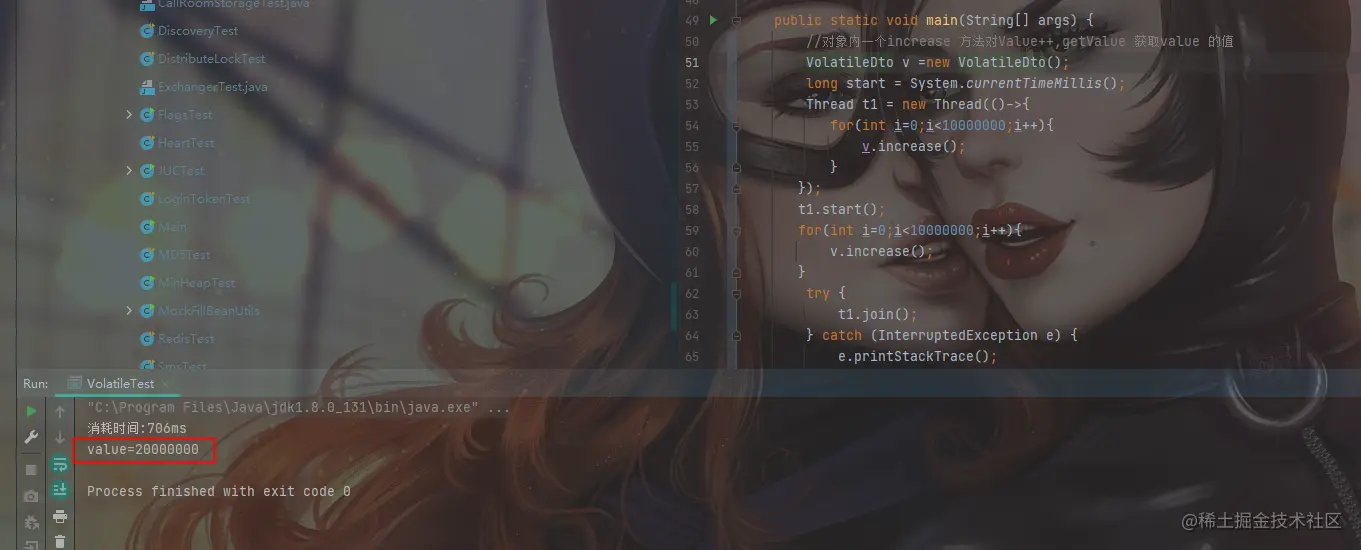Screen dimensions: 1361x550
Task: Click the down arrow in Run panel
Action: coord(60,437)
